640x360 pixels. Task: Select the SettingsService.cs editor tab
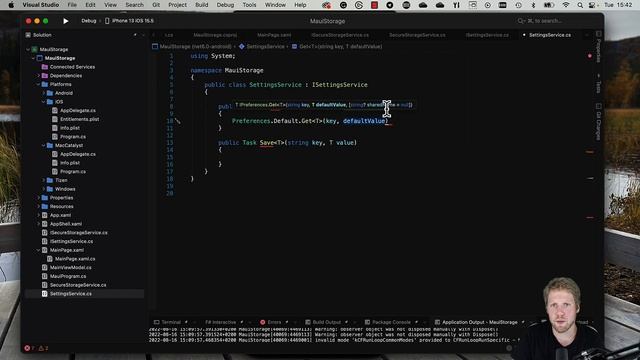[x=549, y=35]
